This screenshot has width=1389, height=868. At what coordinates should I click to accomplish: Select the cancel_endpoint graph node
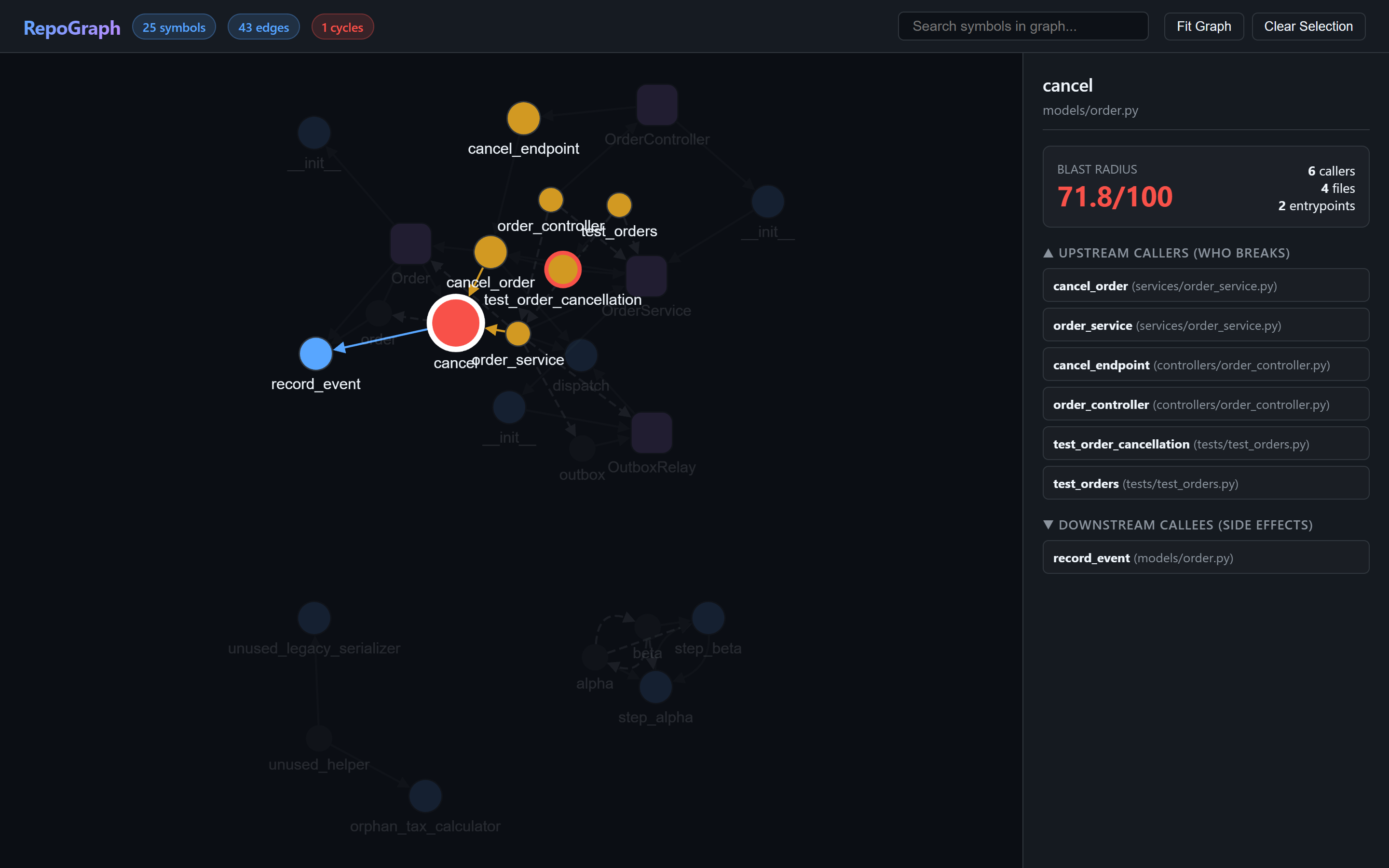pyautogui.click(x=523, y=118)
